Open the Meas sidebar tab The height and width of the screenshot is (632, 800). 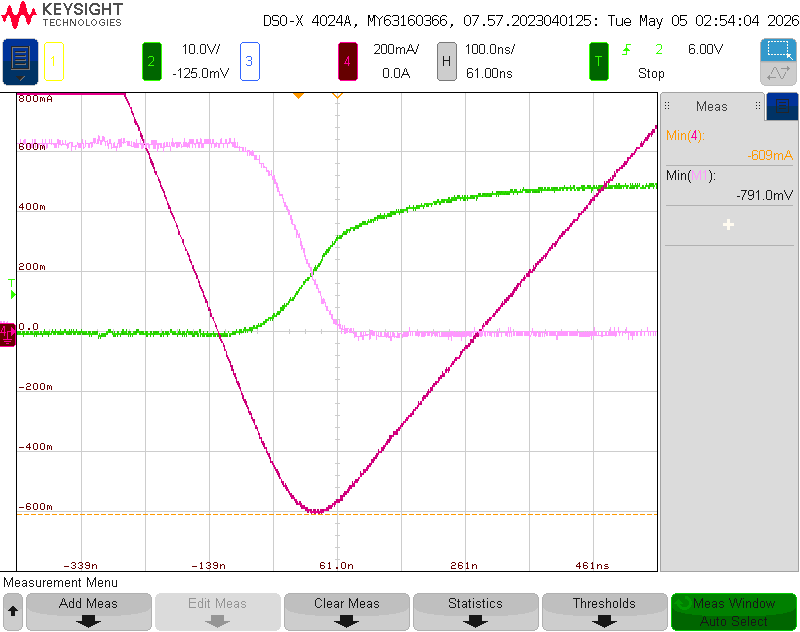tap(712, 106)
